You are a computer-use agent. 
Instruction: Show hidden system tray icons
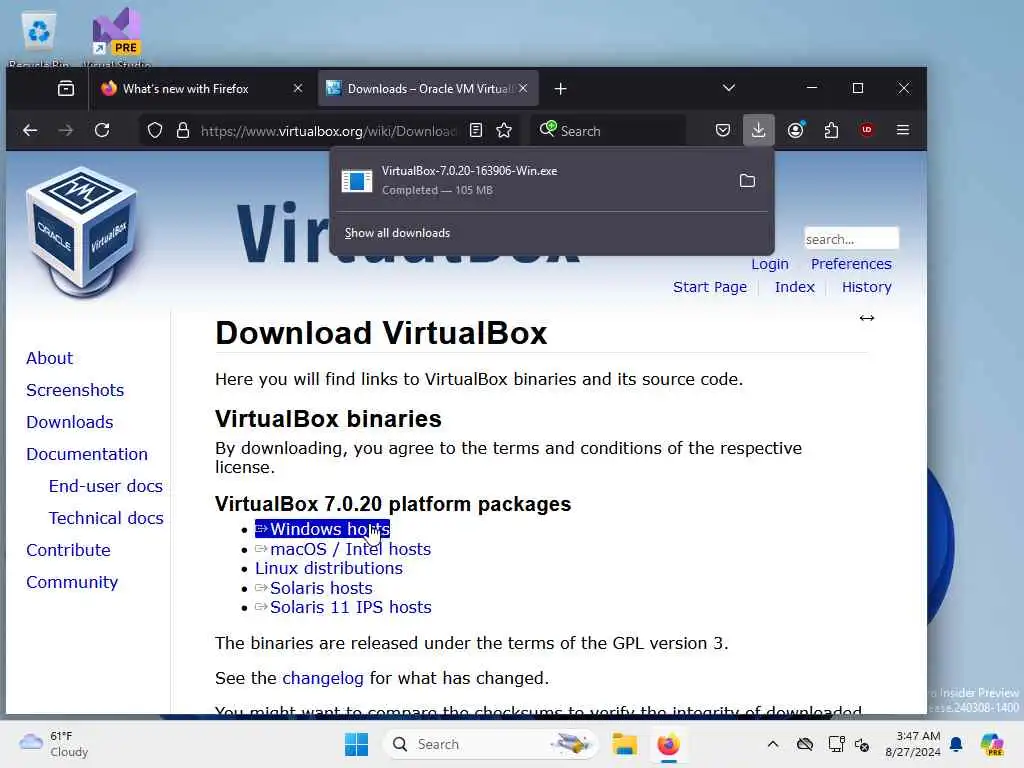[x=773, y=744]
